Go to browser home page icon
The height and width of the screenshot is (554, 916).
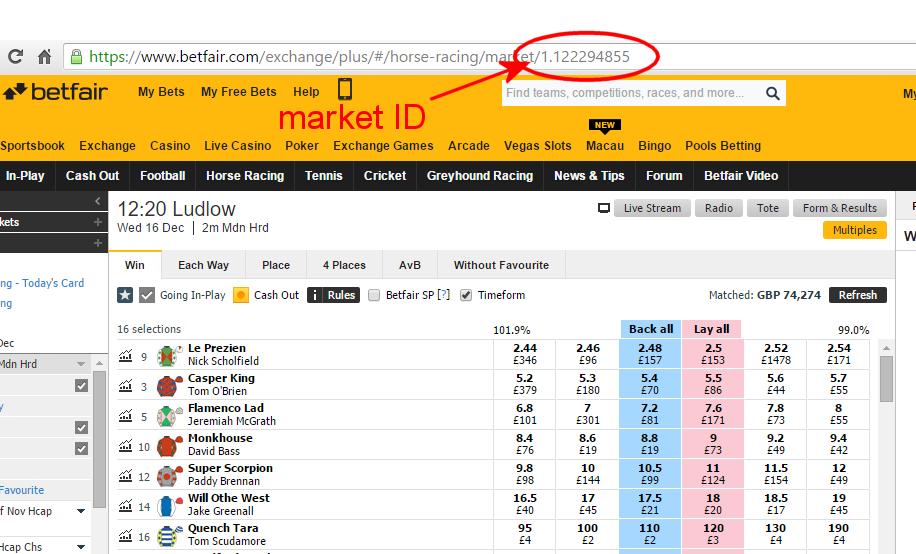point(44,57)
